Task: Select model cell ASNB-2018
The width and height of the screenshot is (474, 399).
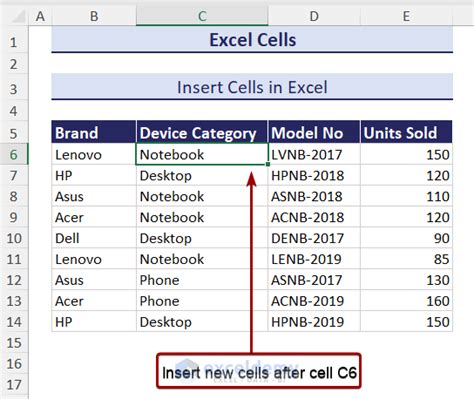Action: coord(314,196)
